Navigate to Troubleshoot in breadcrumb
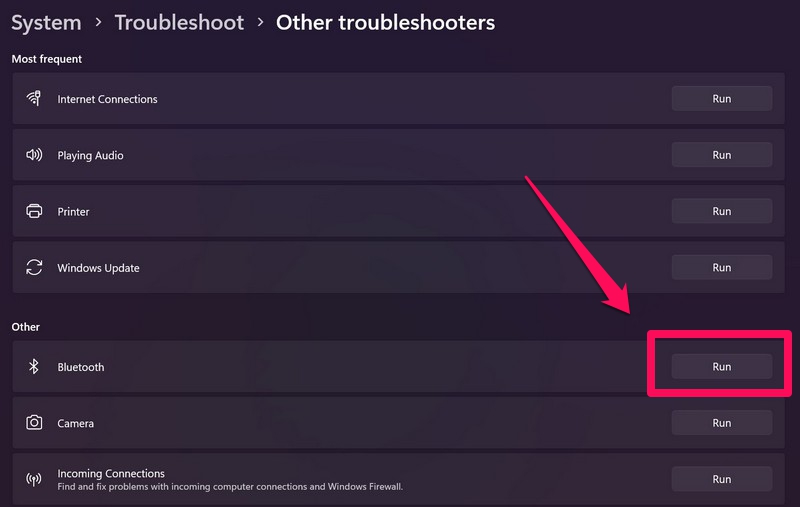This screenshot has height=507, width=800. 179,22
